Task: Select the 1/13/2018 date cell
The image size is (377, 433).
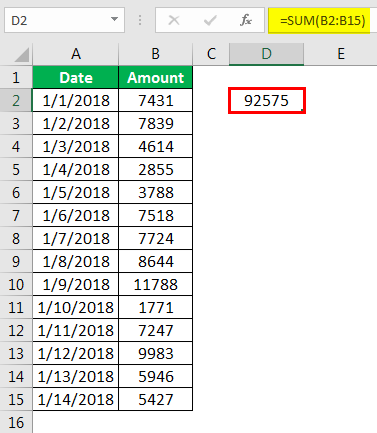Action: [76, 376]
